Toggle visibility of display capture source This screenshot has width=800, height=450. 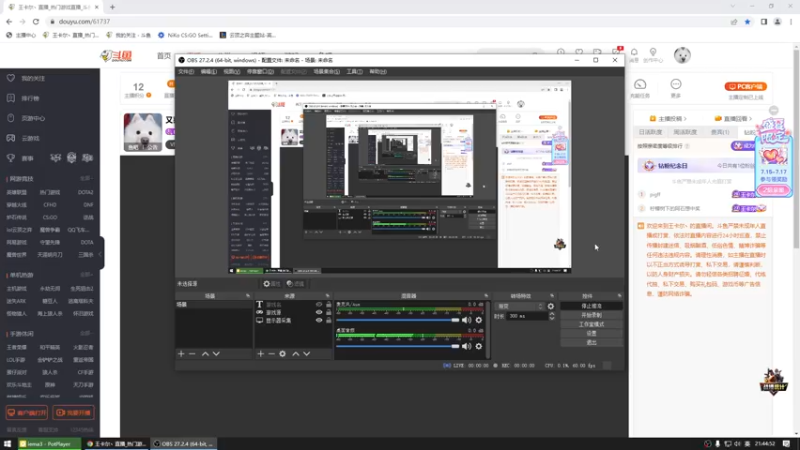pyautogui.click(x=319, y=320)
